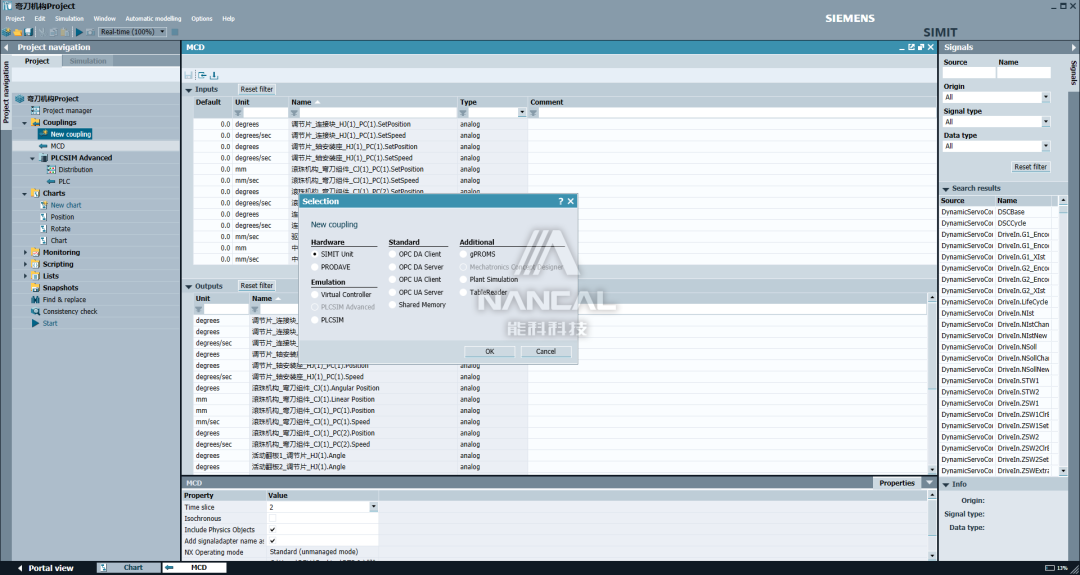Select the PLCSIM radio button

tap(315, 320)
